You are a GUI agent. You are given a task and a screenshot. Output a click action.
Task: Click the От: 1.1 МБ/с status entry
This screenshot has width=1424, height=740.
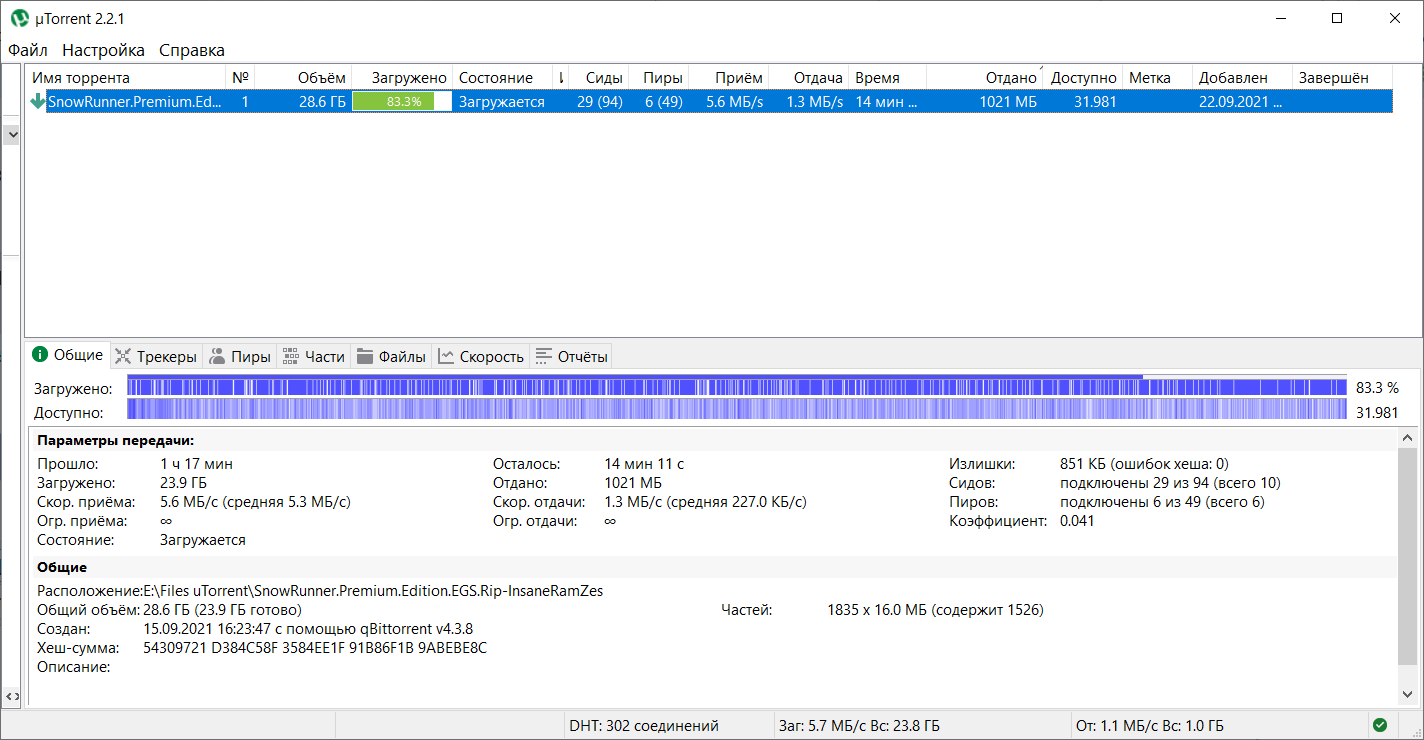[x=1150, y=725]
